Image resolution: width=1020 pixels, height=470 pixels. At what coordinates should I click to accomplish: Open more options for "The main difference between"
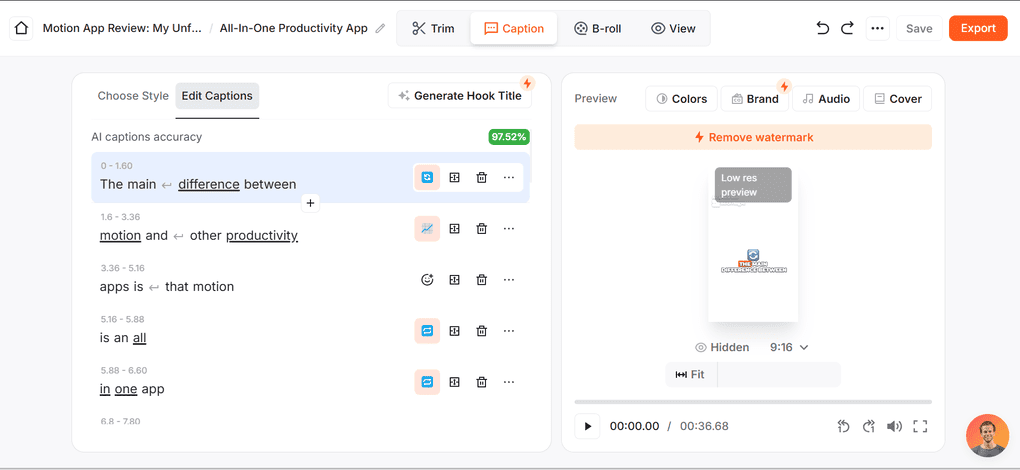tap(509, 177)
